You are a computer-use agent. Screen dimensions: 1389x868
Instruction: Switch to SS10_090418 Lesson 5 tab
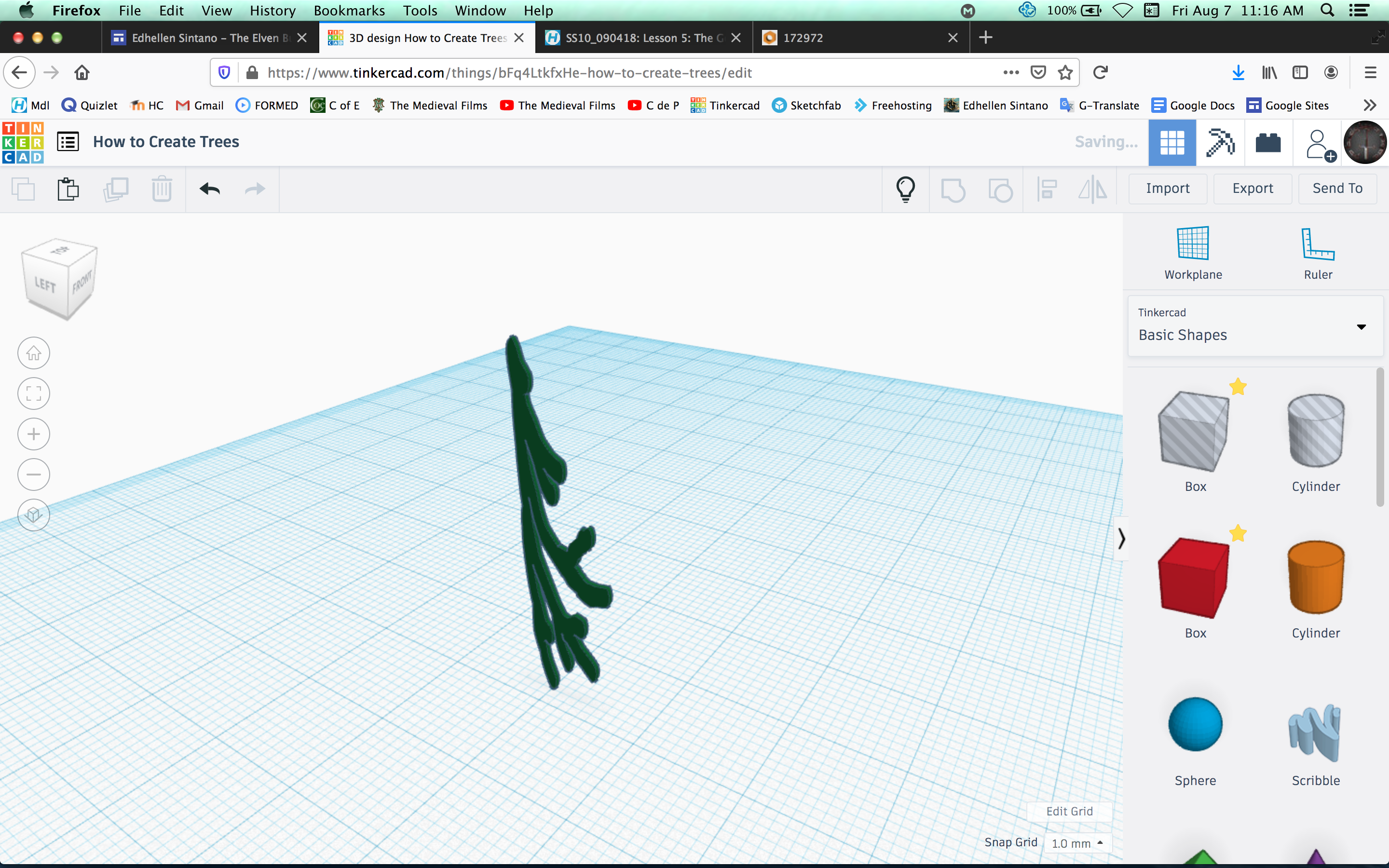tap(644, 38)
